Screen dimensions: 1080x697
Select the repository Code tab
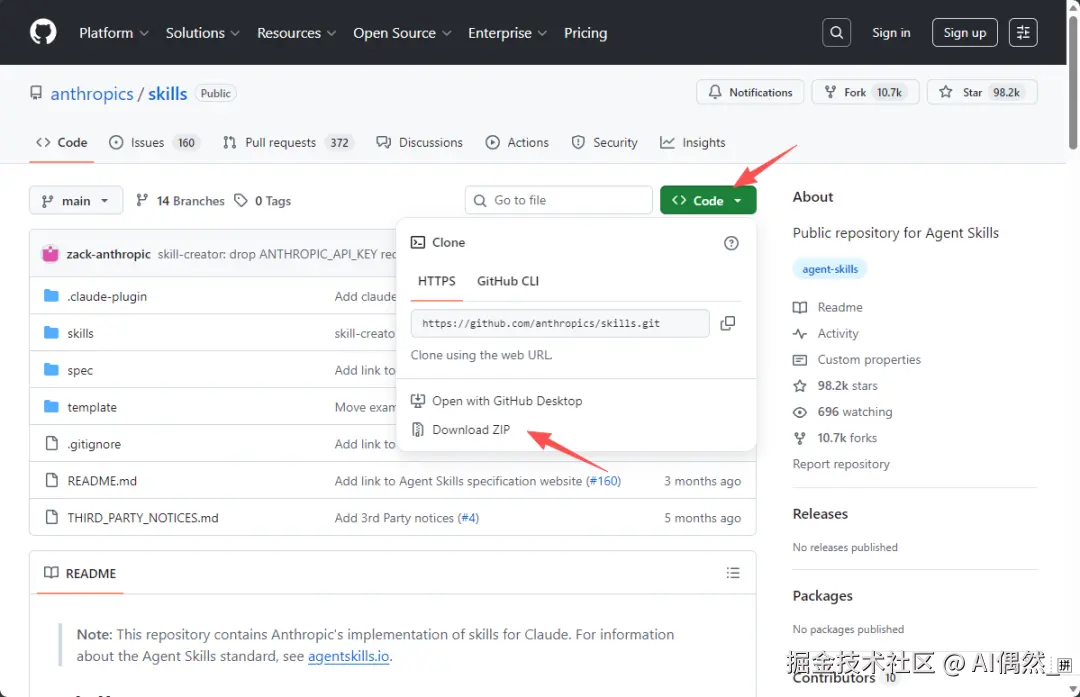(x=61, y=143)
